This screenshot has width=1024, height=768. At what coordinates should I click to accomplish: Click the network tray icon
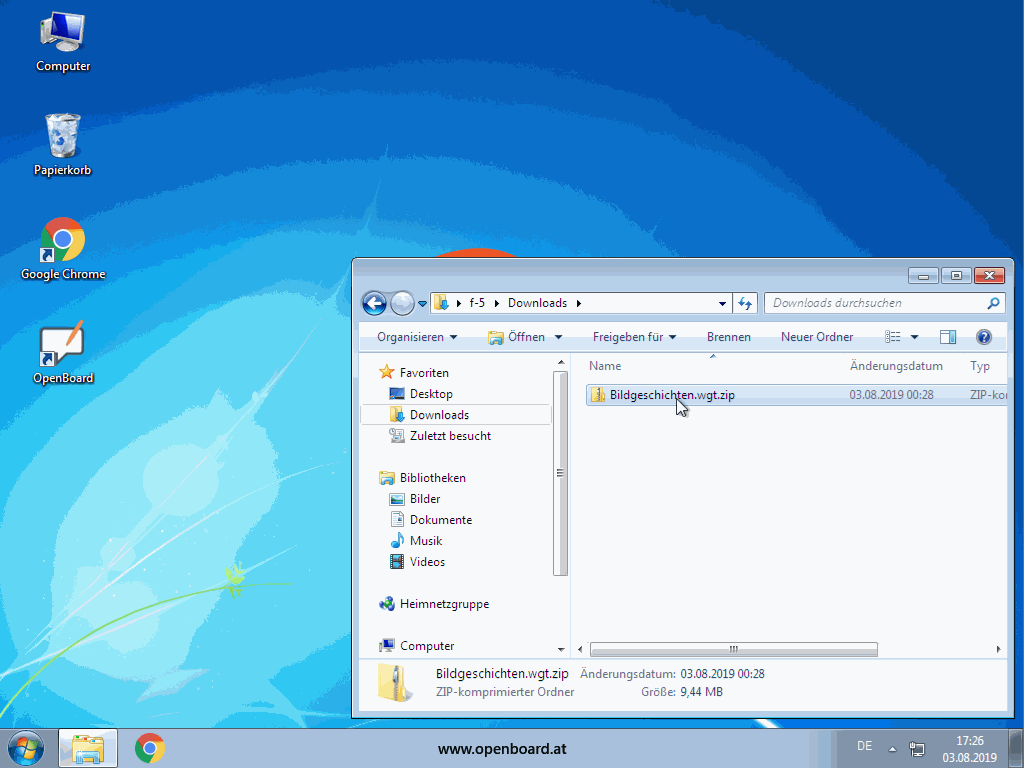(x=917, y=748)
